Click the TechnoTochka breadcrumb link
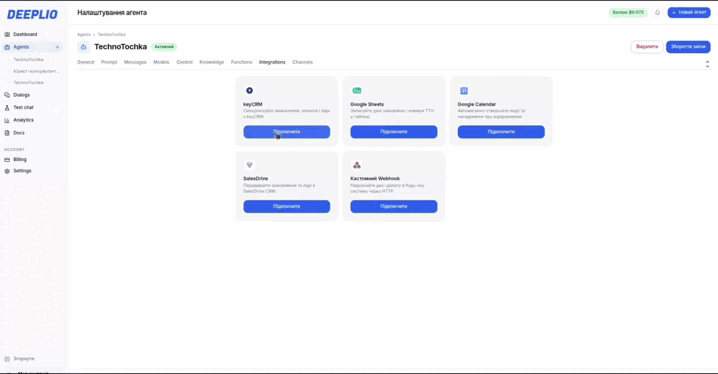The width and height of the screenshot is (718, 374). tap(111, 35)
